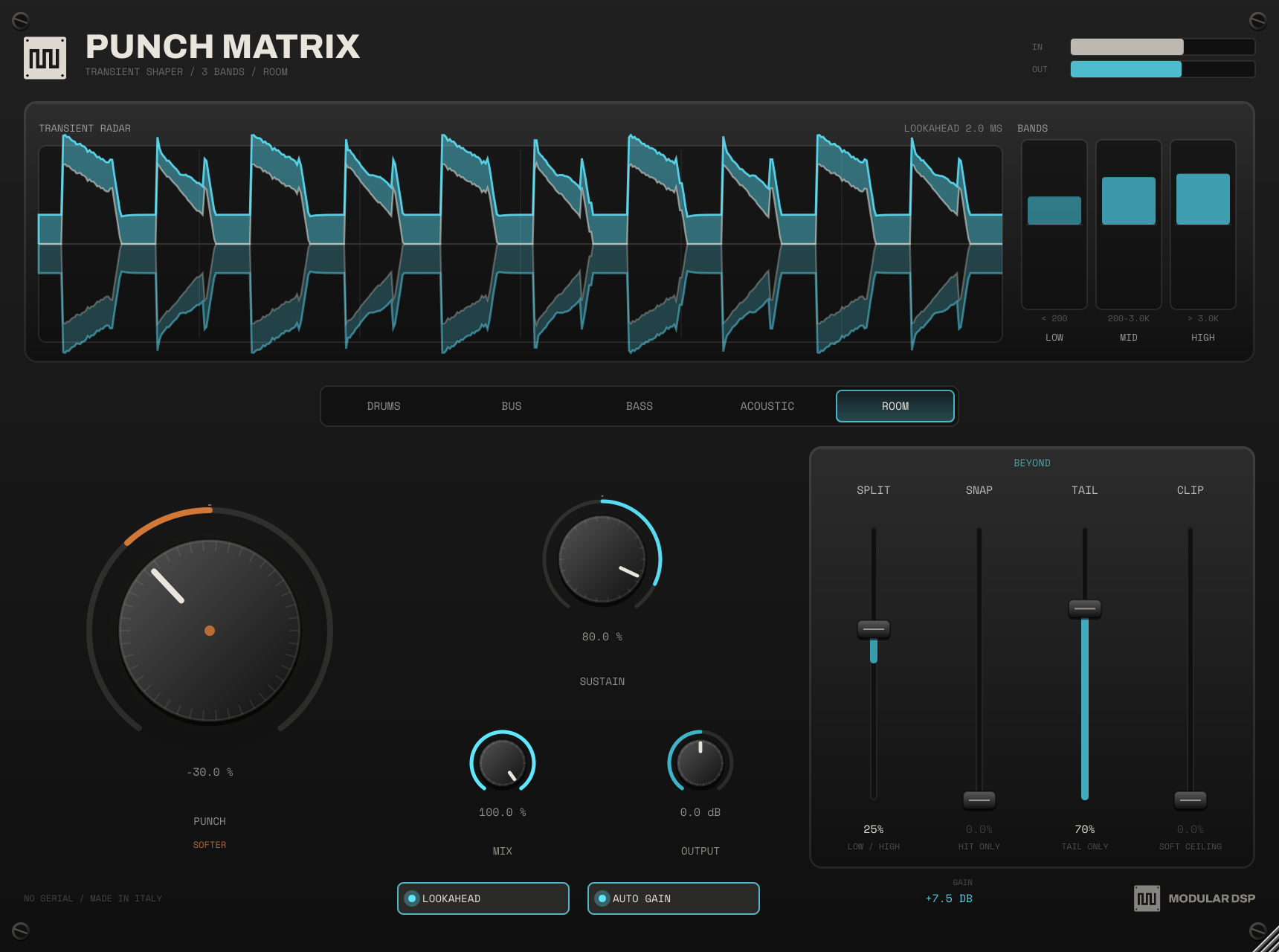Select the Bass preset tab
Viewport: 1279px width, 952px height.
[x=639, y=406]
